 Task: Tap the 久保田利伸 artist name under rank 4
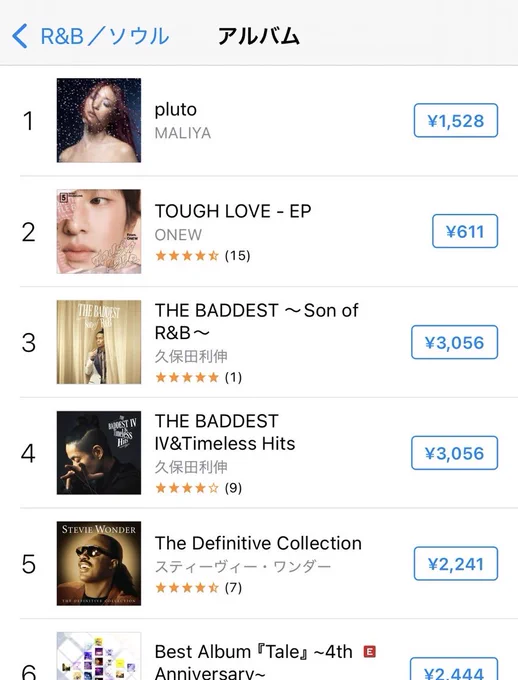(191, 467)
